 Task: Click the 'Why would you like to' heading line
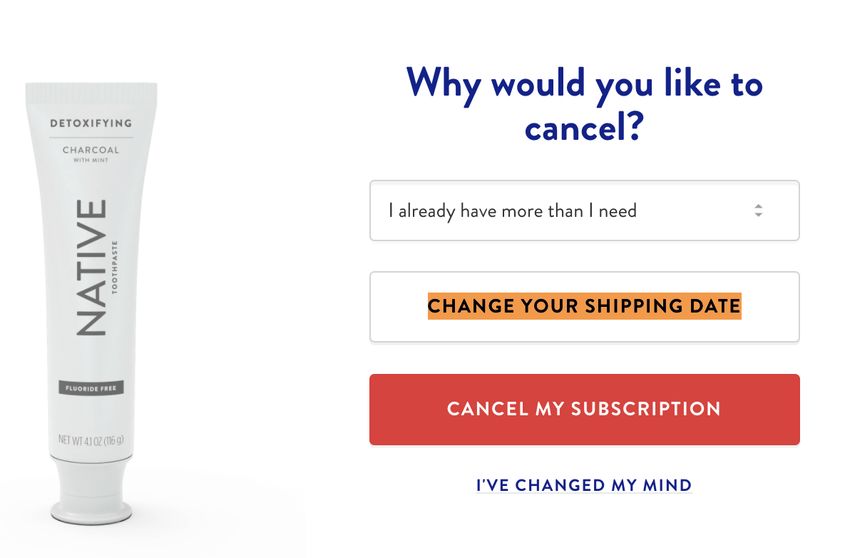pos(584,84)
